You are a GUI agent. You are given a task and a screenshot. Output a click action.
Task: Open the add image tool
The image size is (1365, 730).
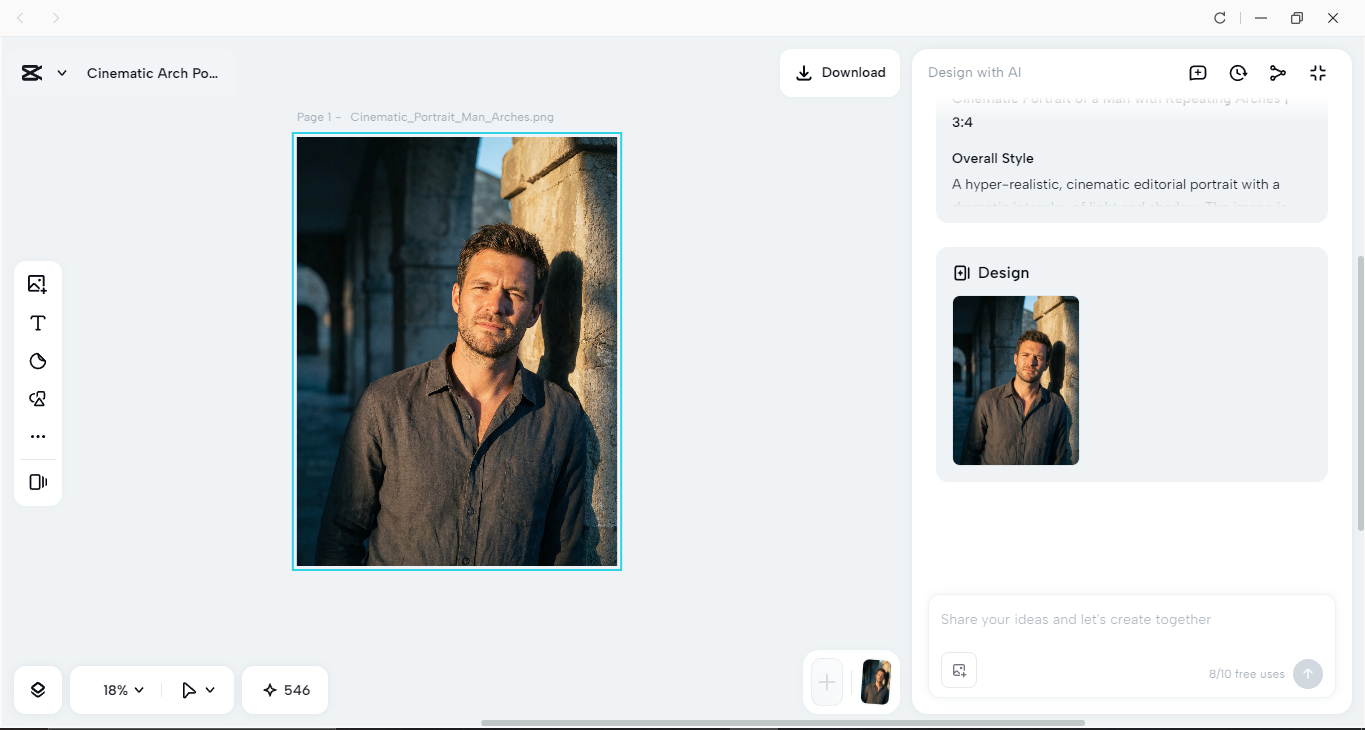point(38,284)
